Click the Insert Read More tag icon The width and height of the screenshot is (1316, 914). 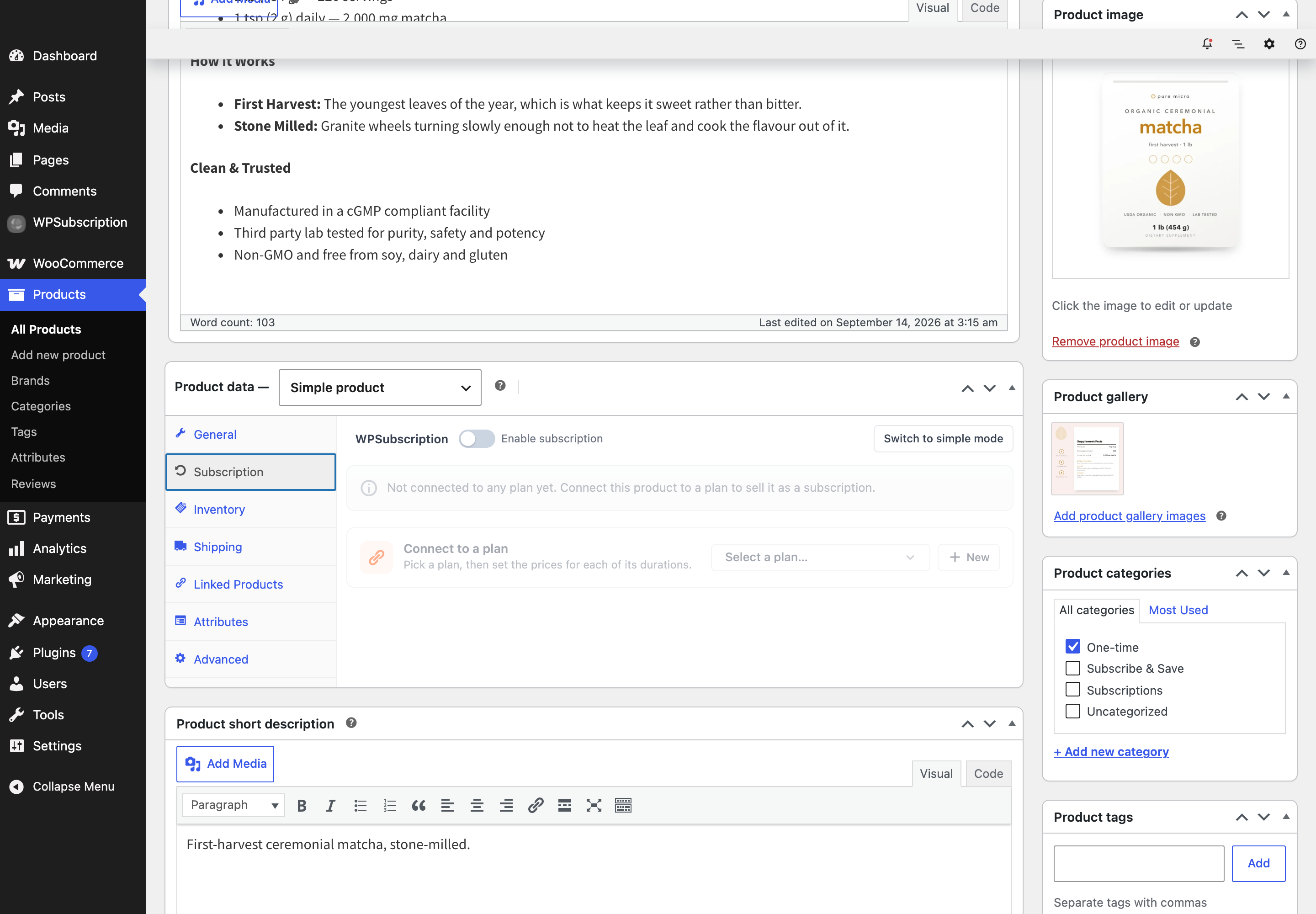[565, 806]
